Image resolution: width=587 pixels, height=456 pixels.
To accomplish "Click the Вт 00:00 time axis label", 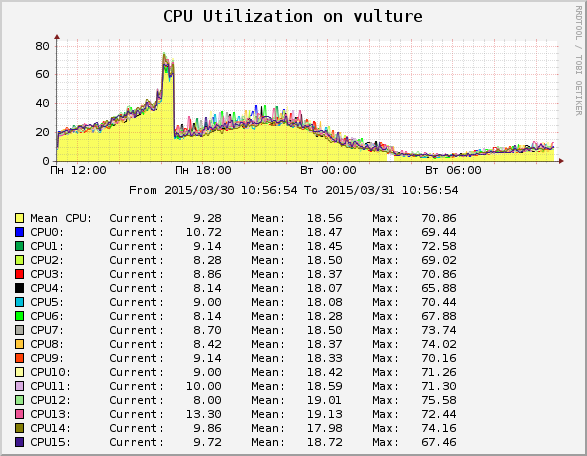I will tap(328, 171).
